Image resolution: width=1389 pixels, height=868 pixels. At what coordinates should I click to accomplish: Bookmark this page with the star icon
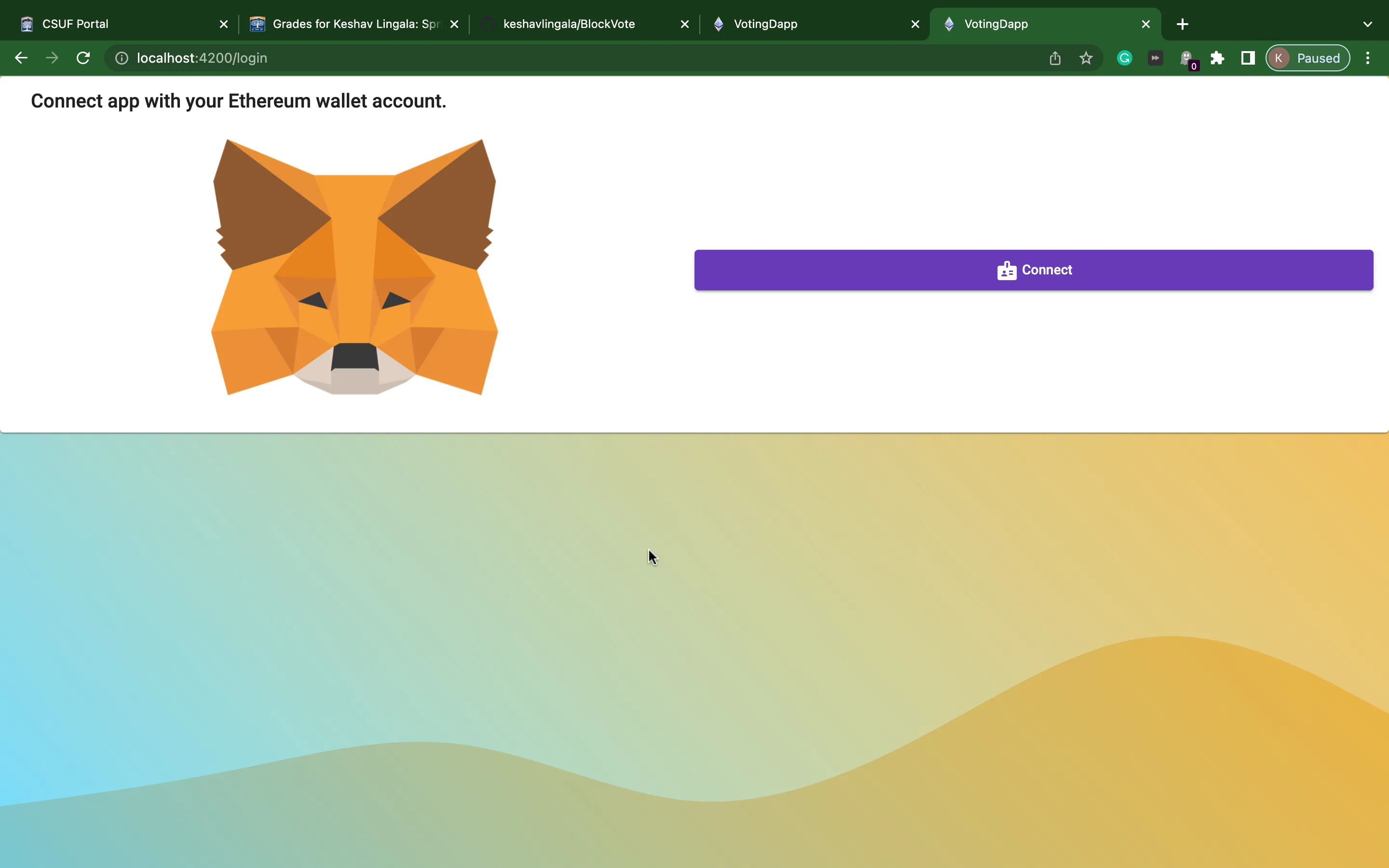pyautogui.click(x=1086, y=58)
